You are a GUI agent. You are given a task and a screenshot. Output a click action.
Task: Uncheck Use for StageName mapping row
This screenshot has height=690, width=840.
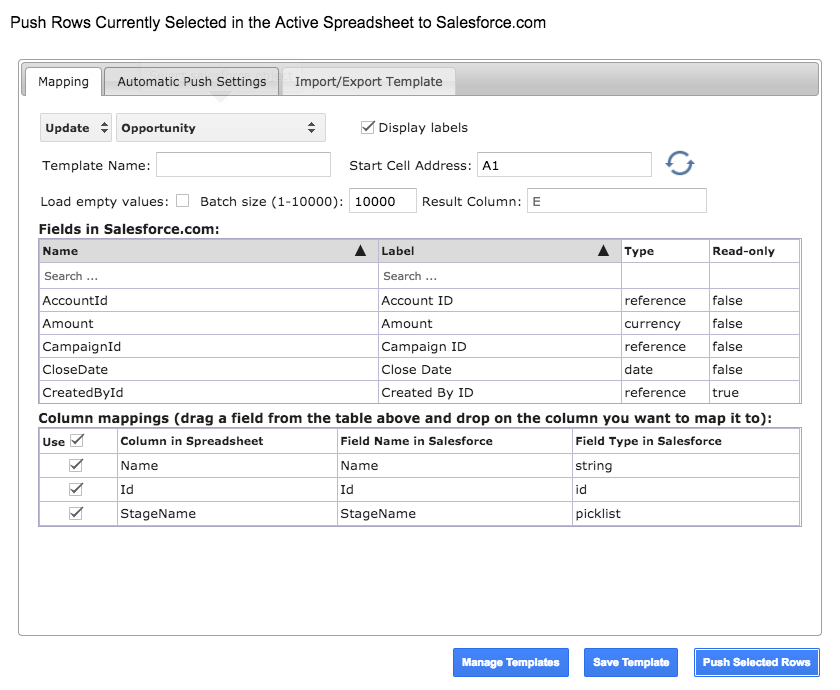[x=76, y=513]
